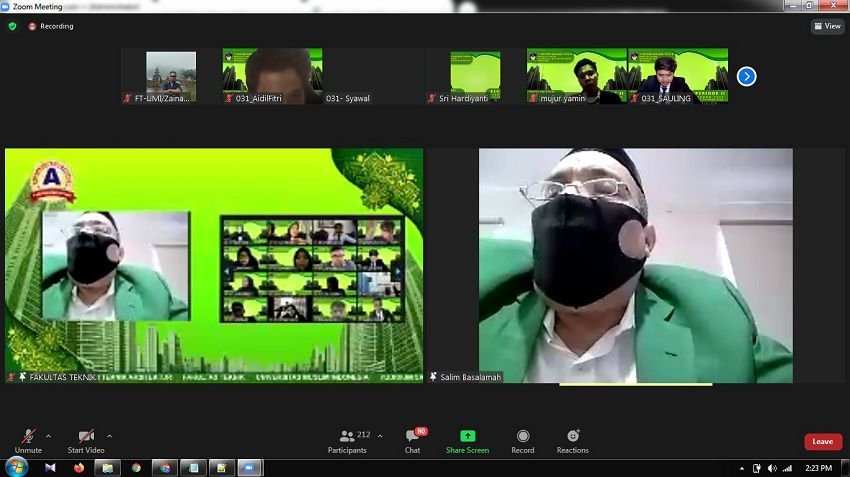850x477 pixels.
Task: Click the Recording status indicator
Action: 50,26
